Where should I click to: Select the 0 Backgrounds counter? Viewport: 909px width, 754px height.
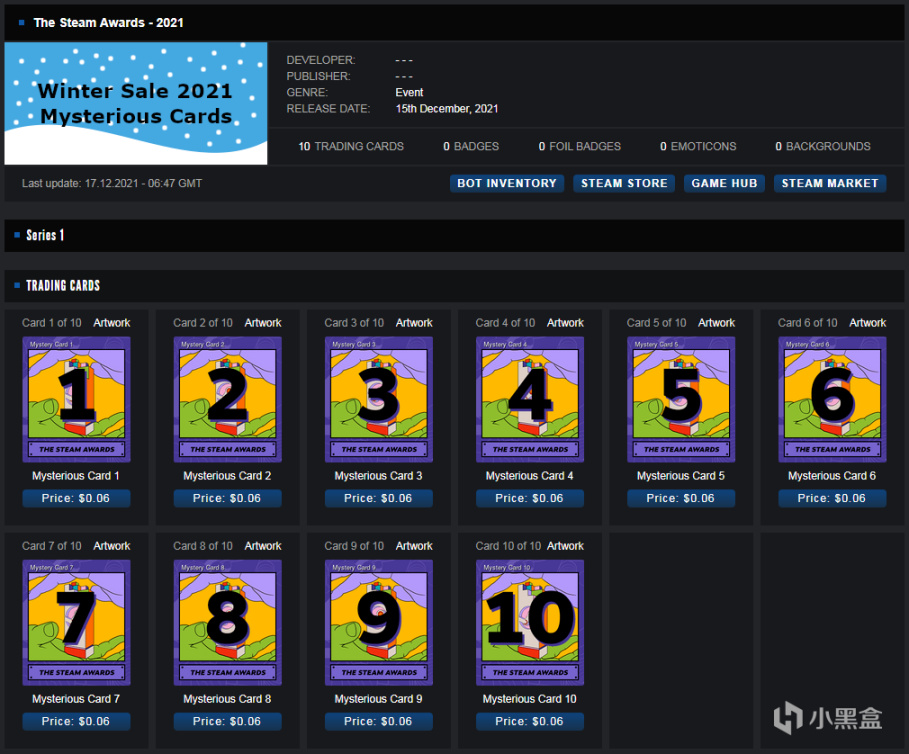pos(823,147)
